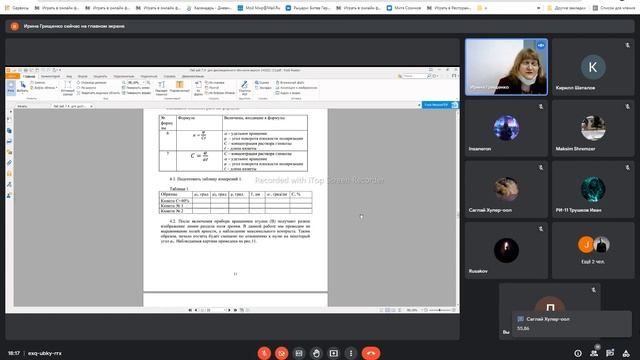Viewport: 640px width, 360px height.
Task: Select the Insaneron participant tile
Action: coord(506,128)
